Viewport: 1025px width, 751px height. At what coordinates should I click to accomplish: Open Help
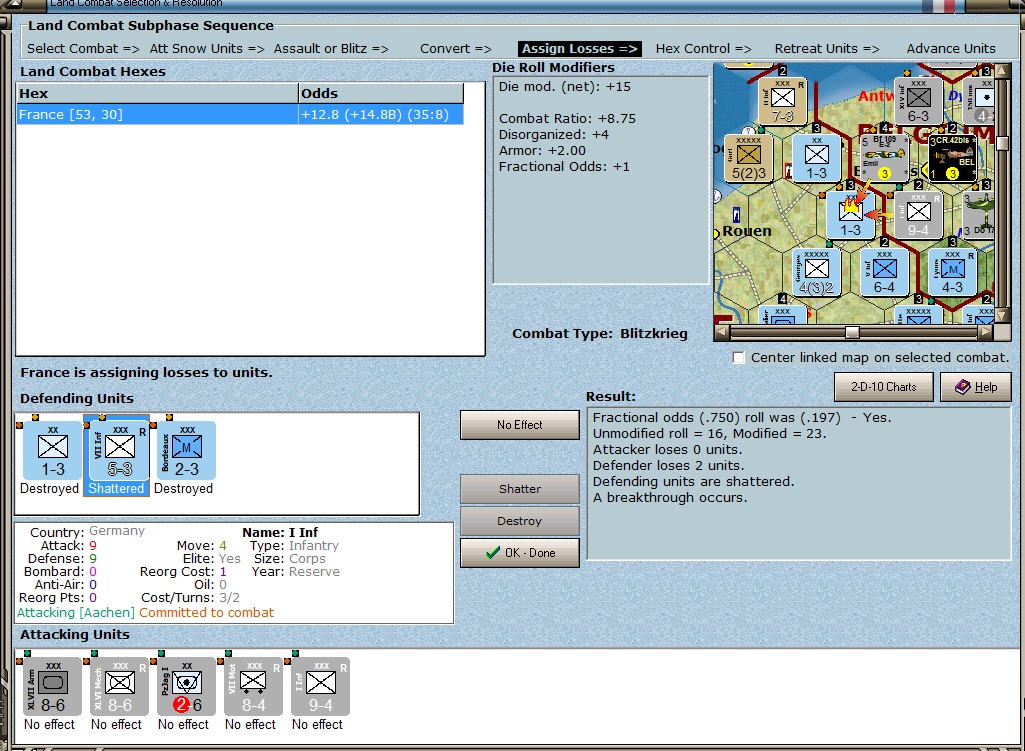[x=976, y=387]
